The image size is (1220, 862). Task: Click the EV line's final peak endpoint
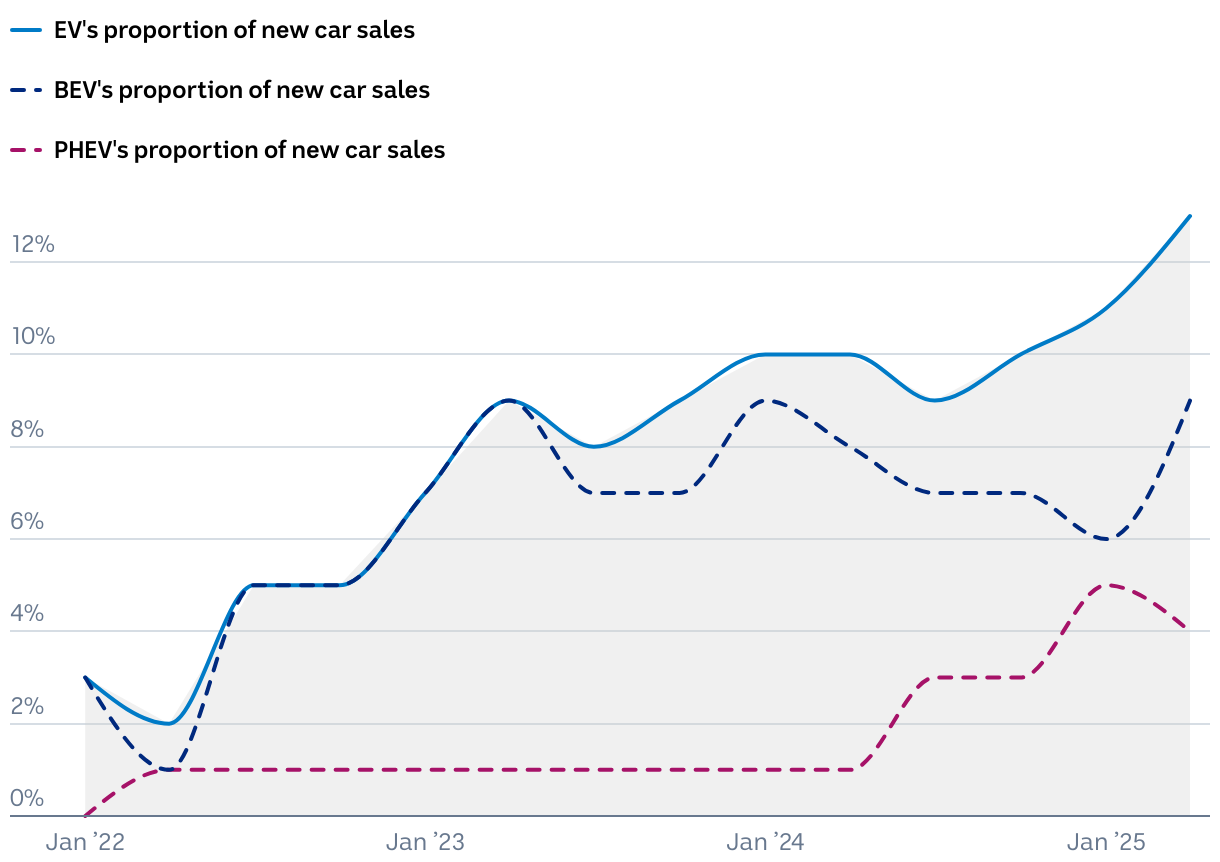click(1190, 216)
